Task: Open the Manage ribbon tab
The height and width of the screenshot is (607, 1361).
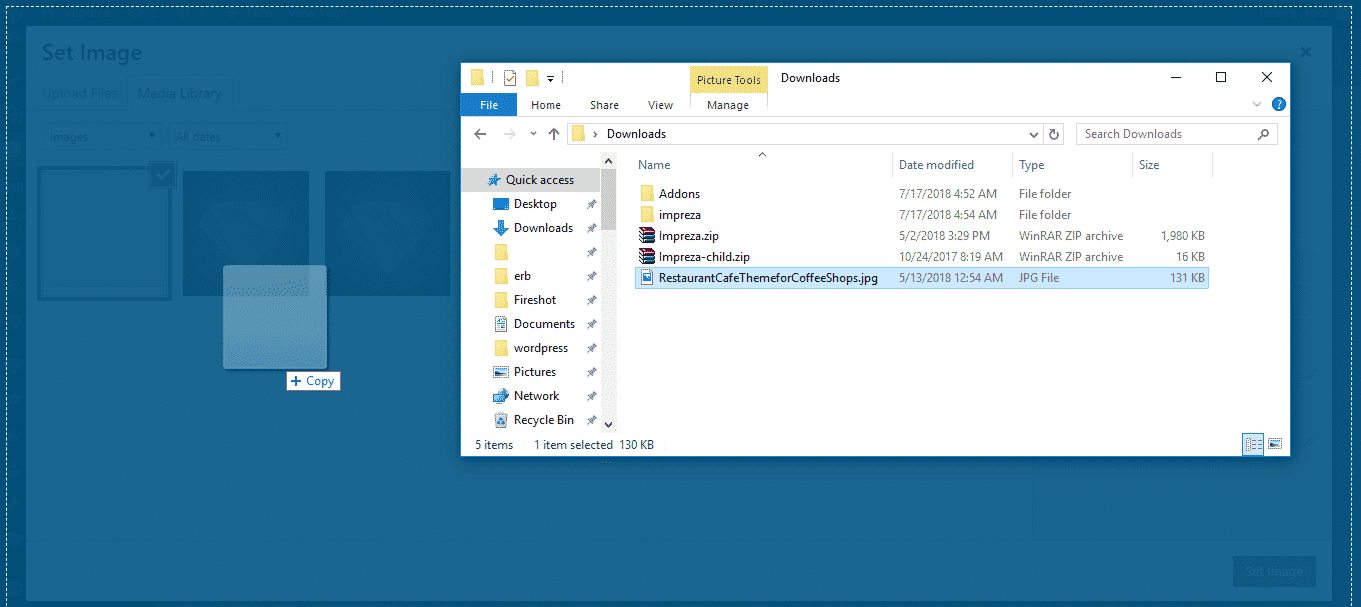Action: 728,105
